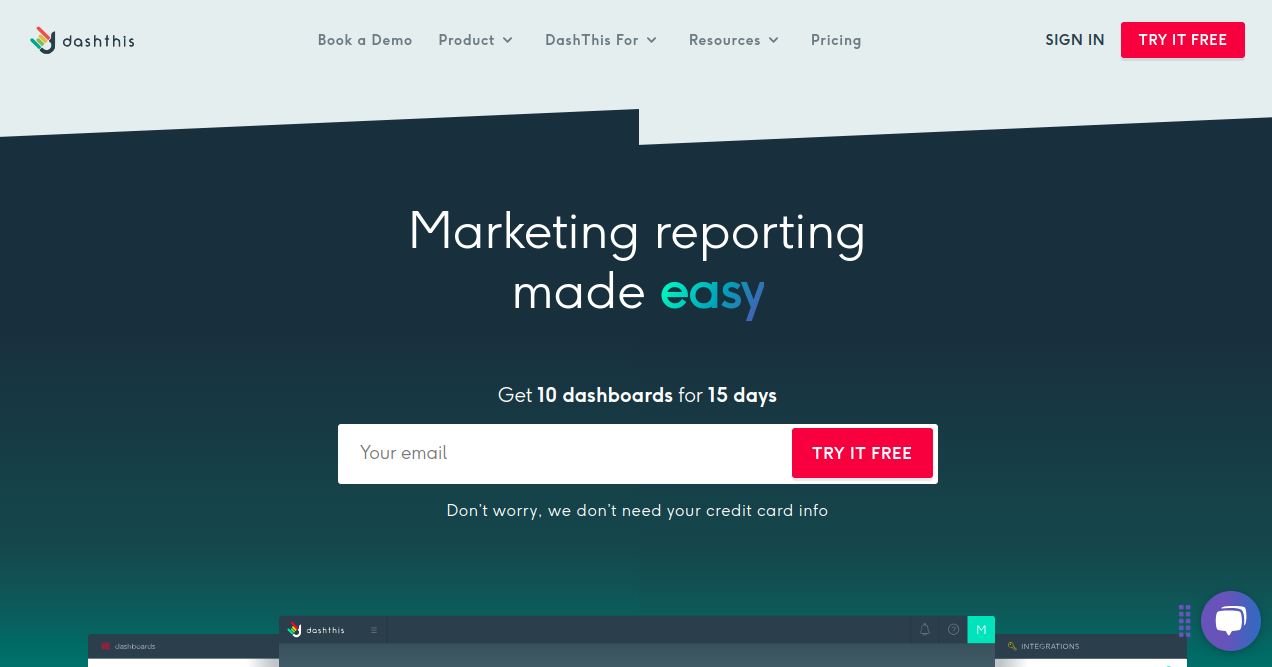This screenshot has height=667, width=1272.
Task: Click the hamburger menu icon in preview
Action: pos(374,630)
